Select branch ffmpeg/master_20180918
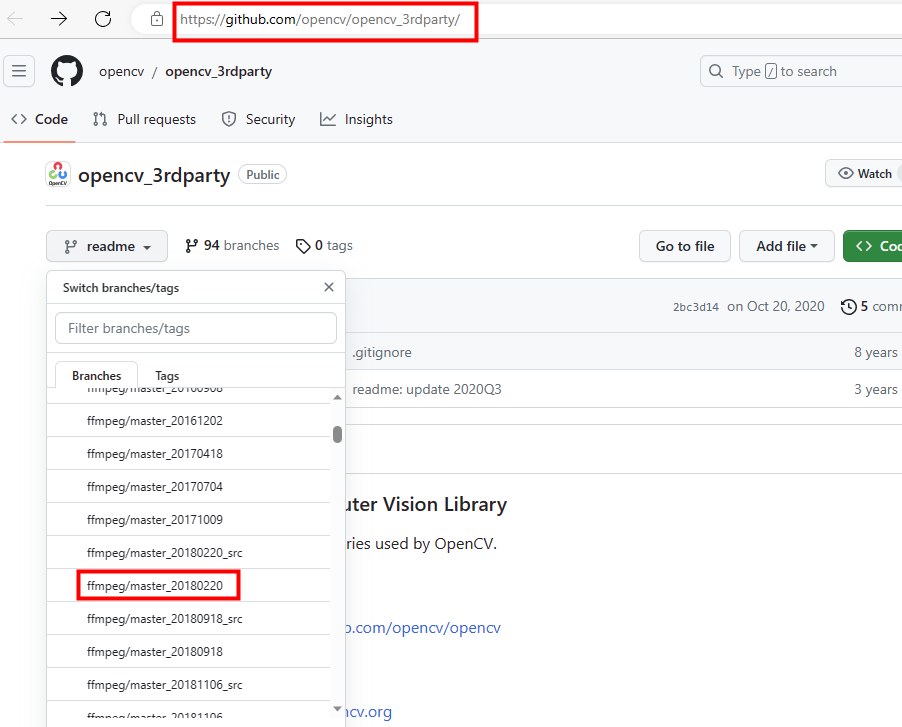This screenshot has width=902, height=727. coord(188,652)
